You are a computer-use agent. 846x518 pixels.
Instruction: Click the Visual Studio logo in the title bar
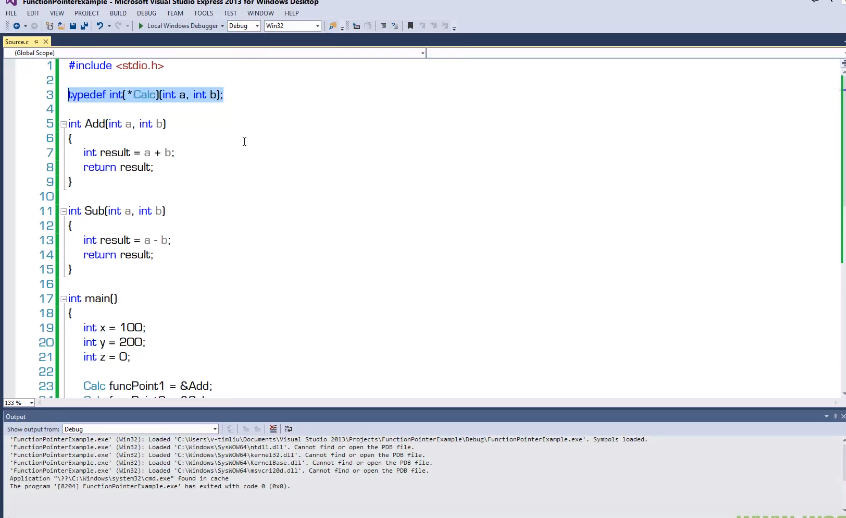11,2
